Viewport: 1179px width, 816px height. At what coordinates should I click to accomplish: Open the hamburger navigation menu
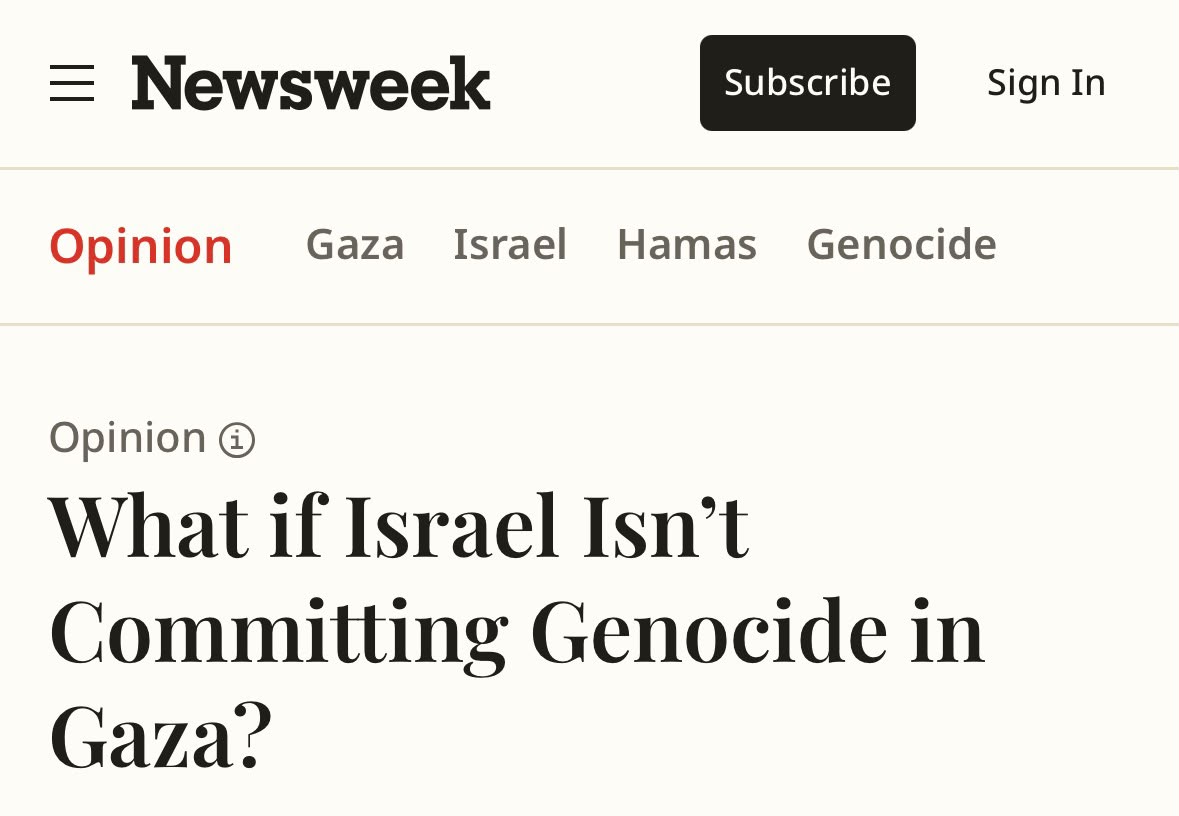click(72, 83)
